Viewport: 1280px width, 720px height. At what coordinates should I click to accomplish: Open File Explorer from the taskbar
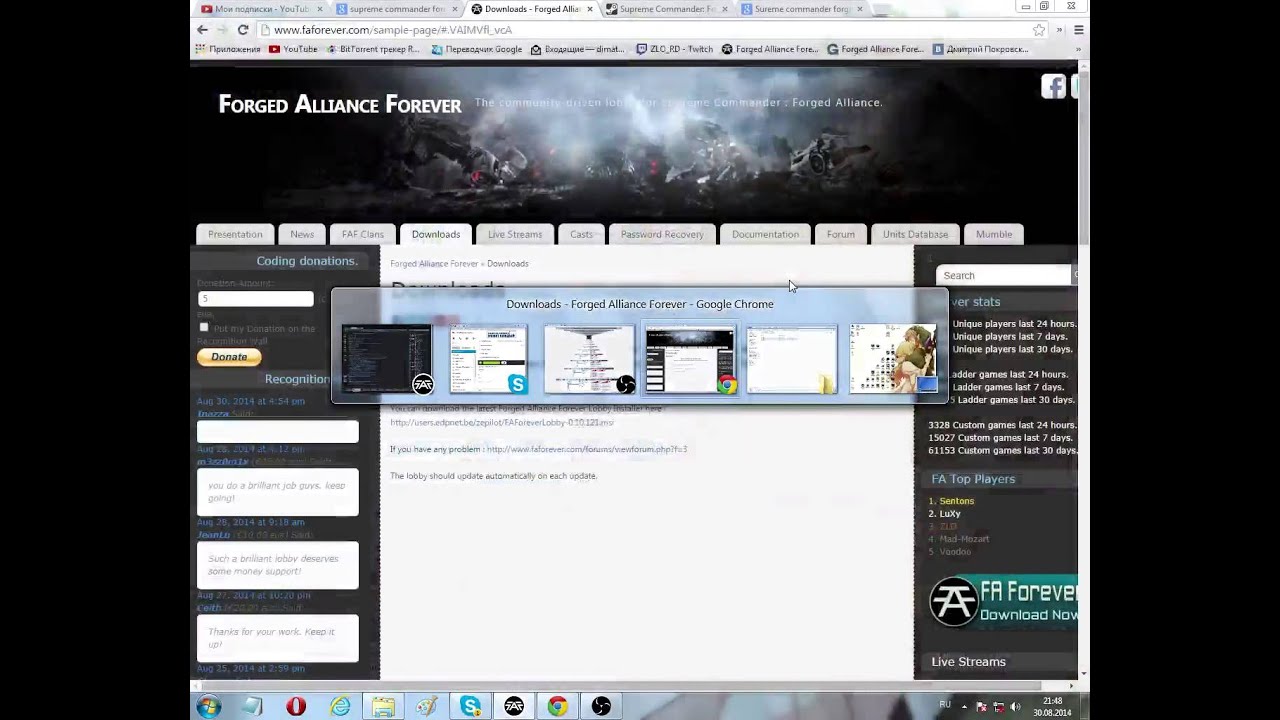pos(383,707)
